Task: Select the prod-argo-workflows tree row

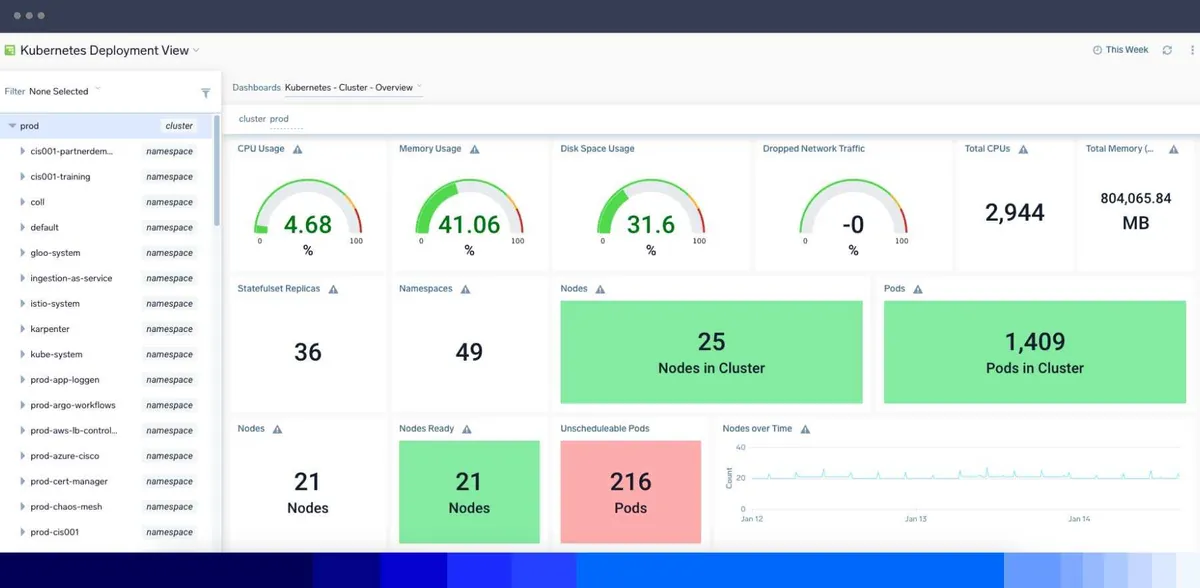Action: (x=108, y=405)
